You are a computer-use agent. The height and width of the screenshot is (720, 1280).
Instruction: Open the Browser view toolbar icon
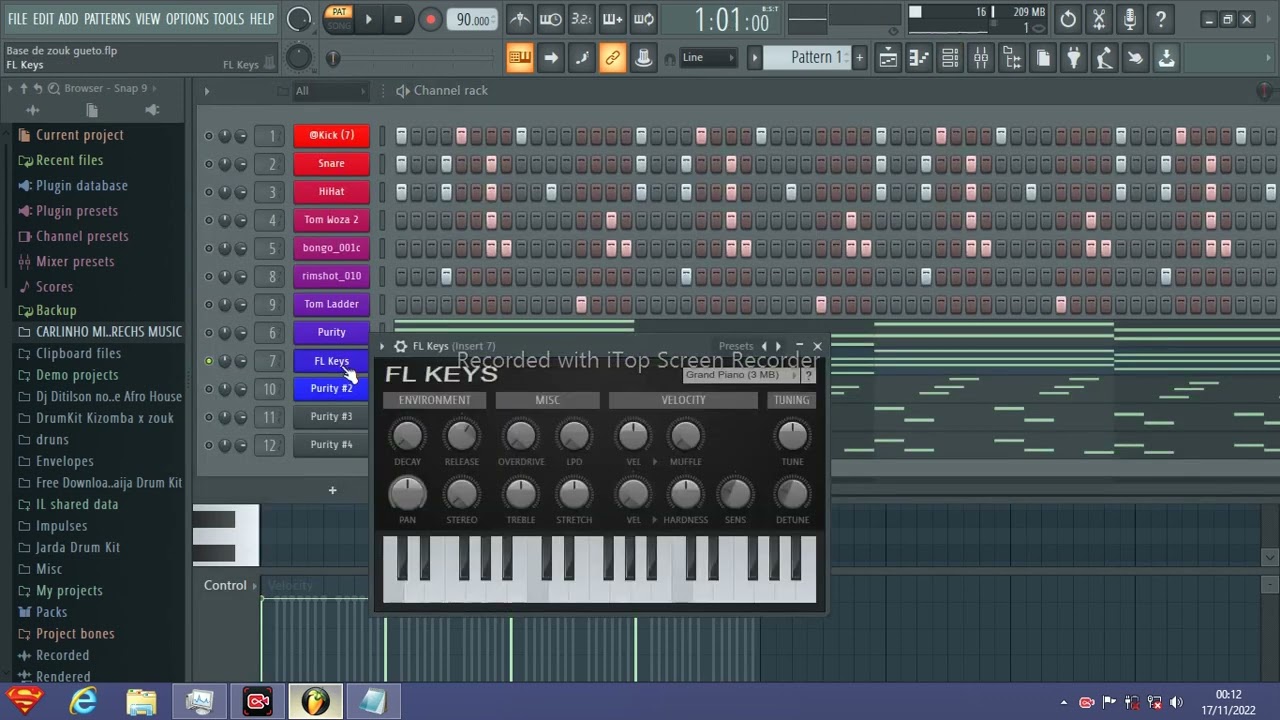1012,58
